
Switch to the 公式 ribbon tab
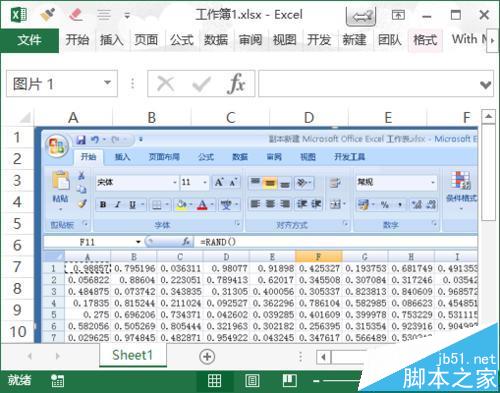click(182, 40)
